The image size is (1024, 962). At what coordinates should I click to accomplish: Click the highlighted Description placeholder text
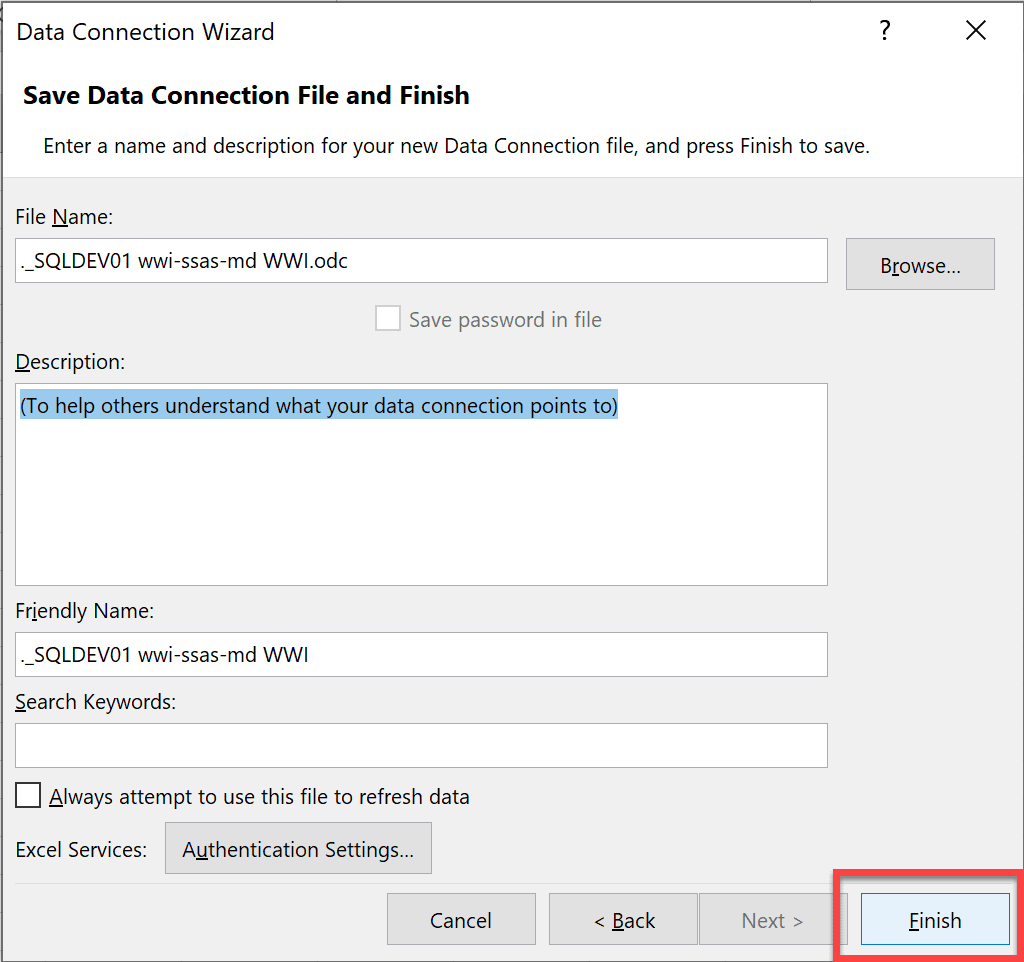(x=319, y=406)
